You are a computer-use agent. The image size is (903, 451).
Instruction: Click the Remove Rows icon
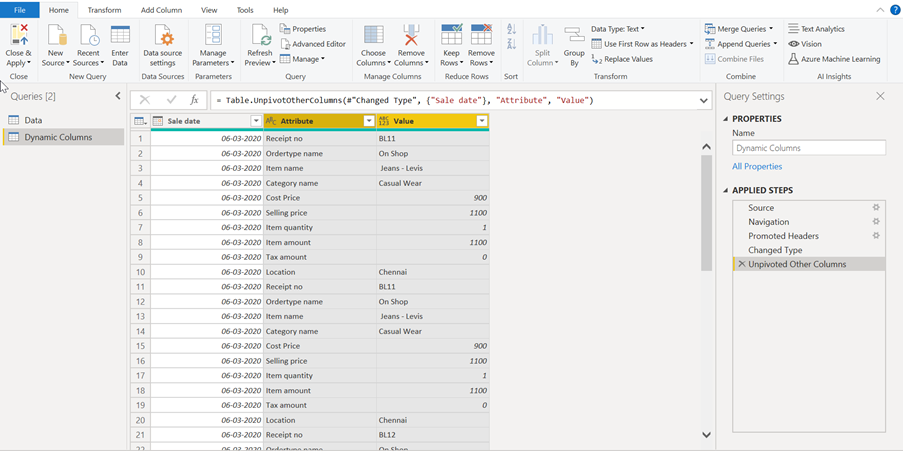481,35
